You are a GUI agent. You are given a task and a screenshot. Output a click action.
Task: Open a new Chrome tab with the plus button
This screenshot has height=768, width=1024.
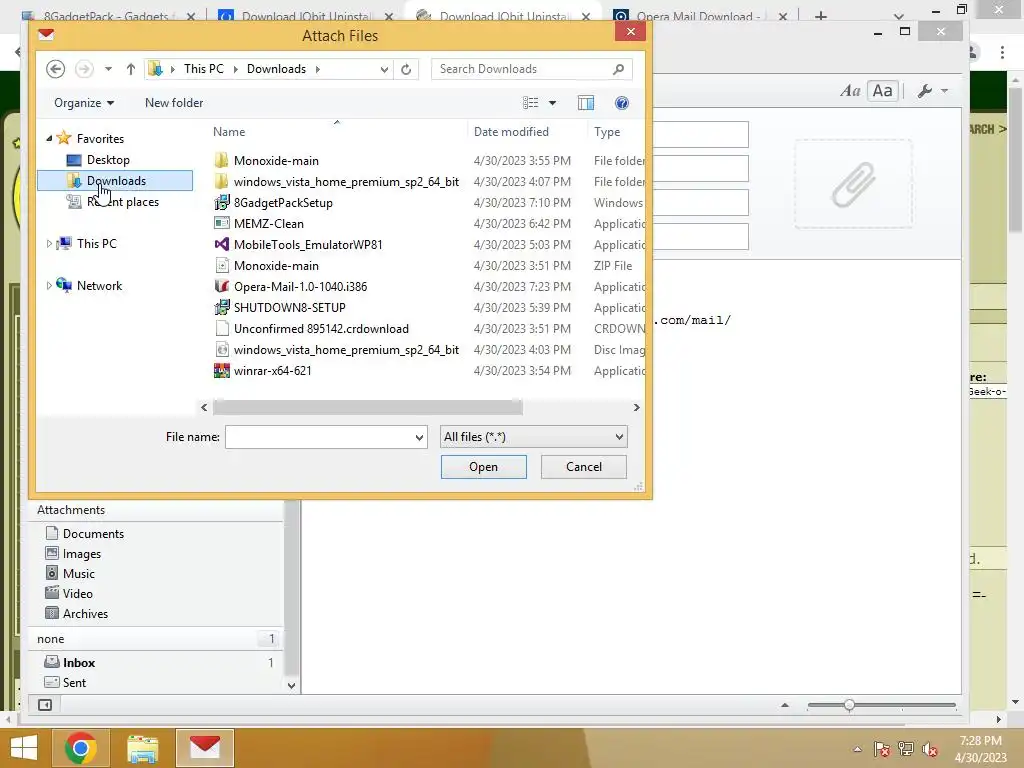(821, 16)
